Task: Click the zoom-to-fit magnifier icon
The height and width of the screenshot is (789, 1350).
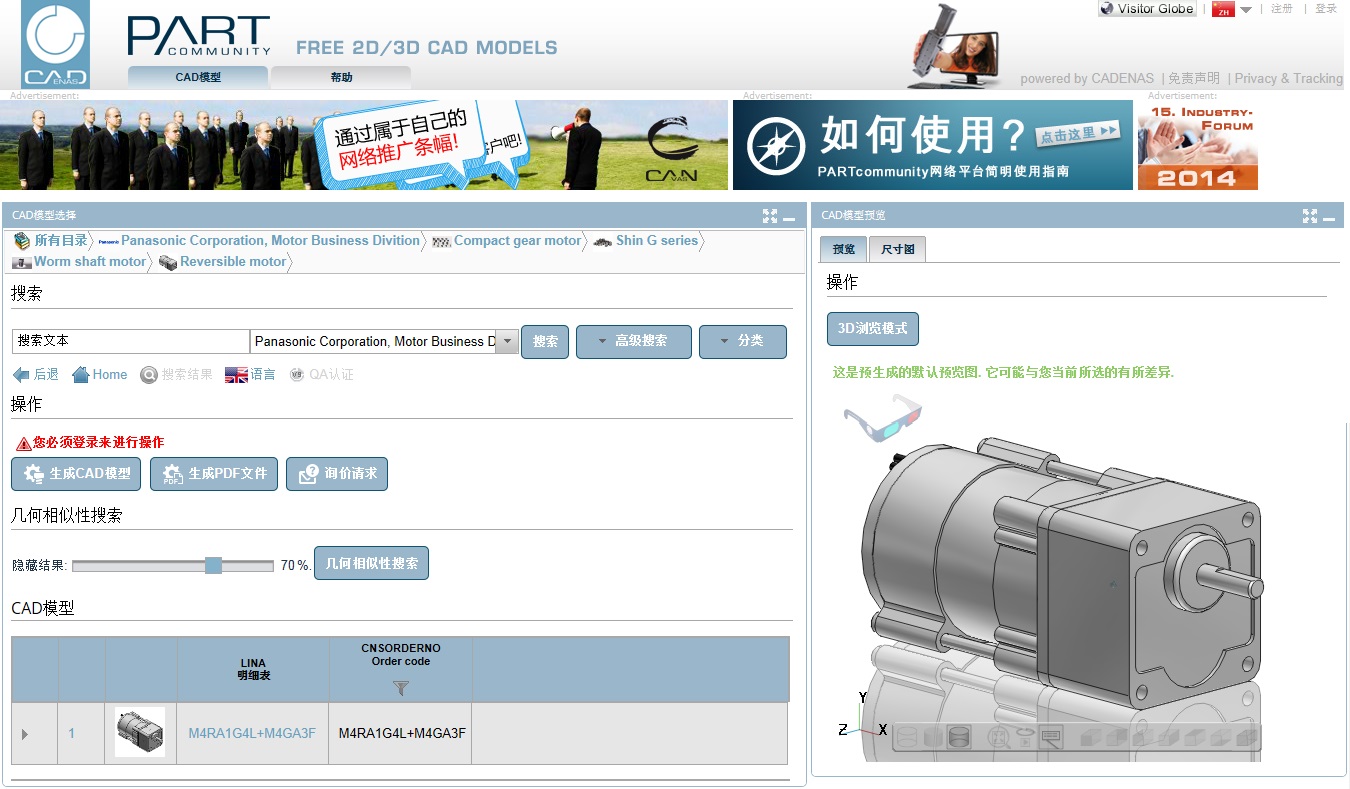Action: click(998, 738)
